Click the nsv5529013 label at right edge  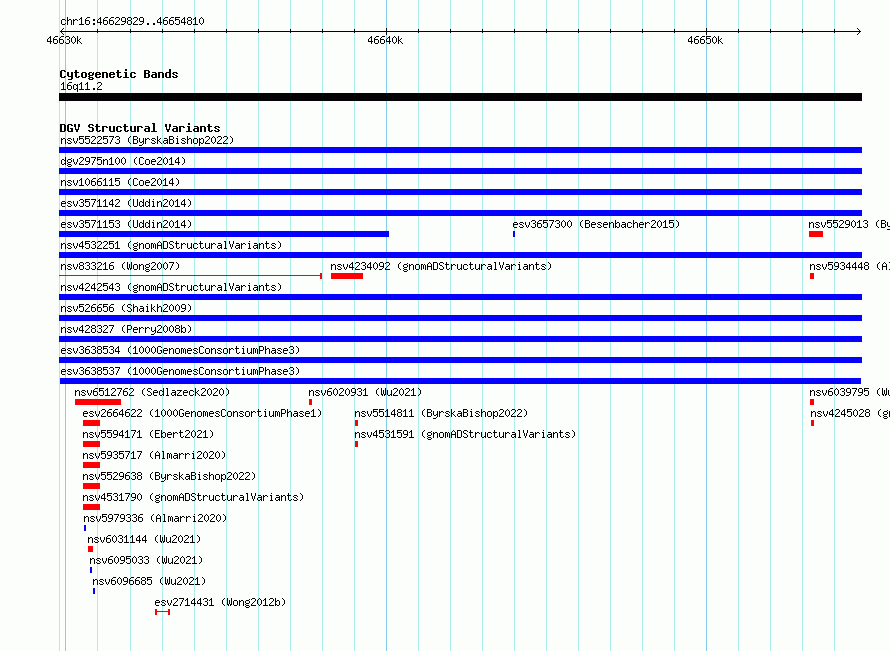tap(849, 224)
